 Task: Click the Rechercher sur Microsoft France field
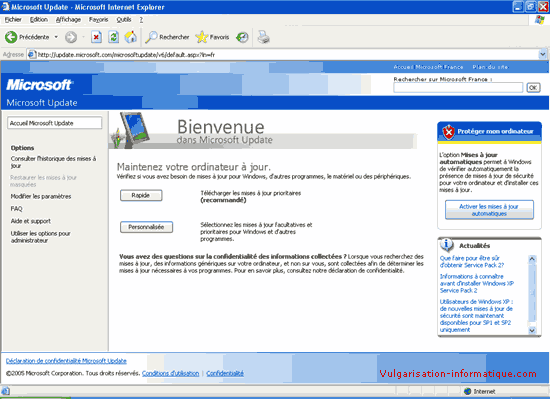pos(458,88)
